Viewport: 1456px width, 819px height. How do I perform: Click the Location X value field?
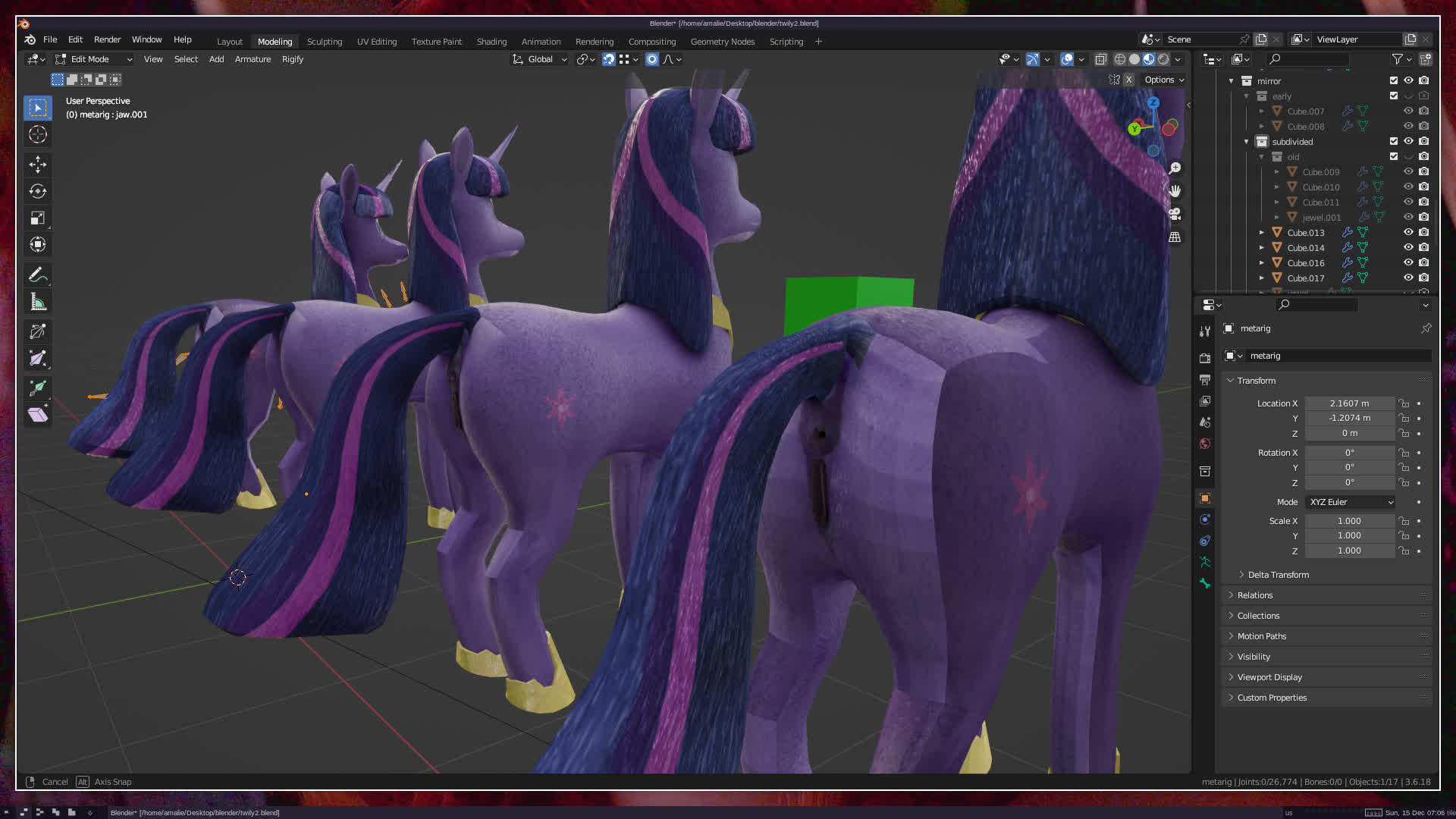pos(1349,403)
